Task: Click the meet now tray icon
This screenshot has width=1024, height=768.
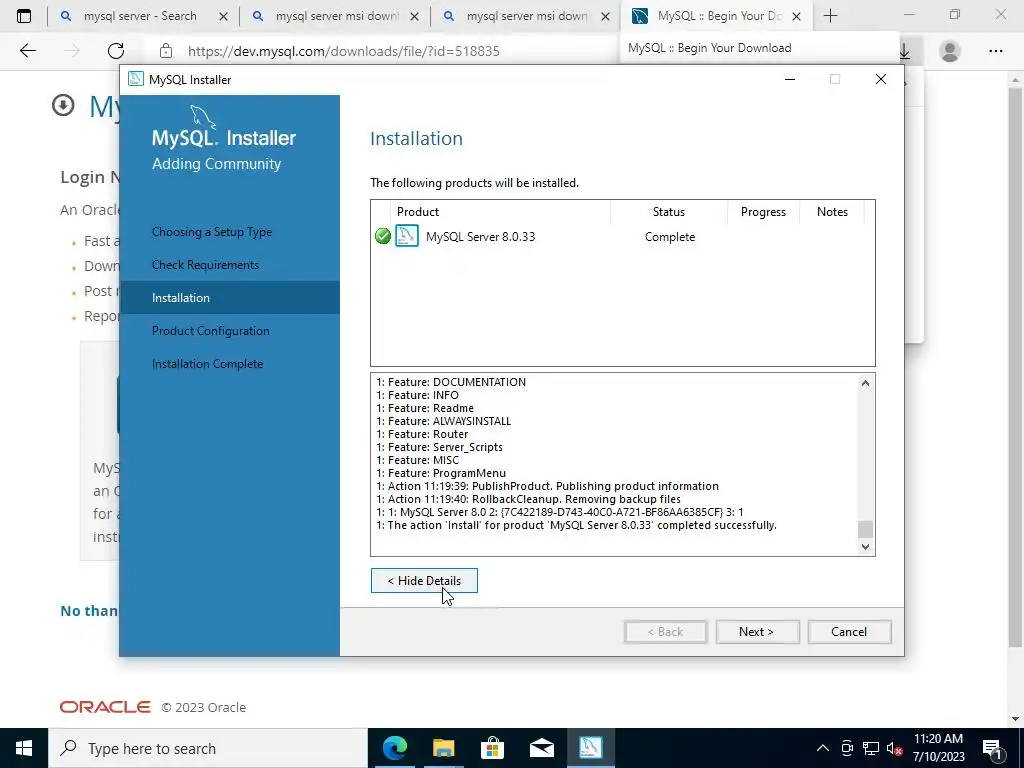Action: tap(847, 748)
